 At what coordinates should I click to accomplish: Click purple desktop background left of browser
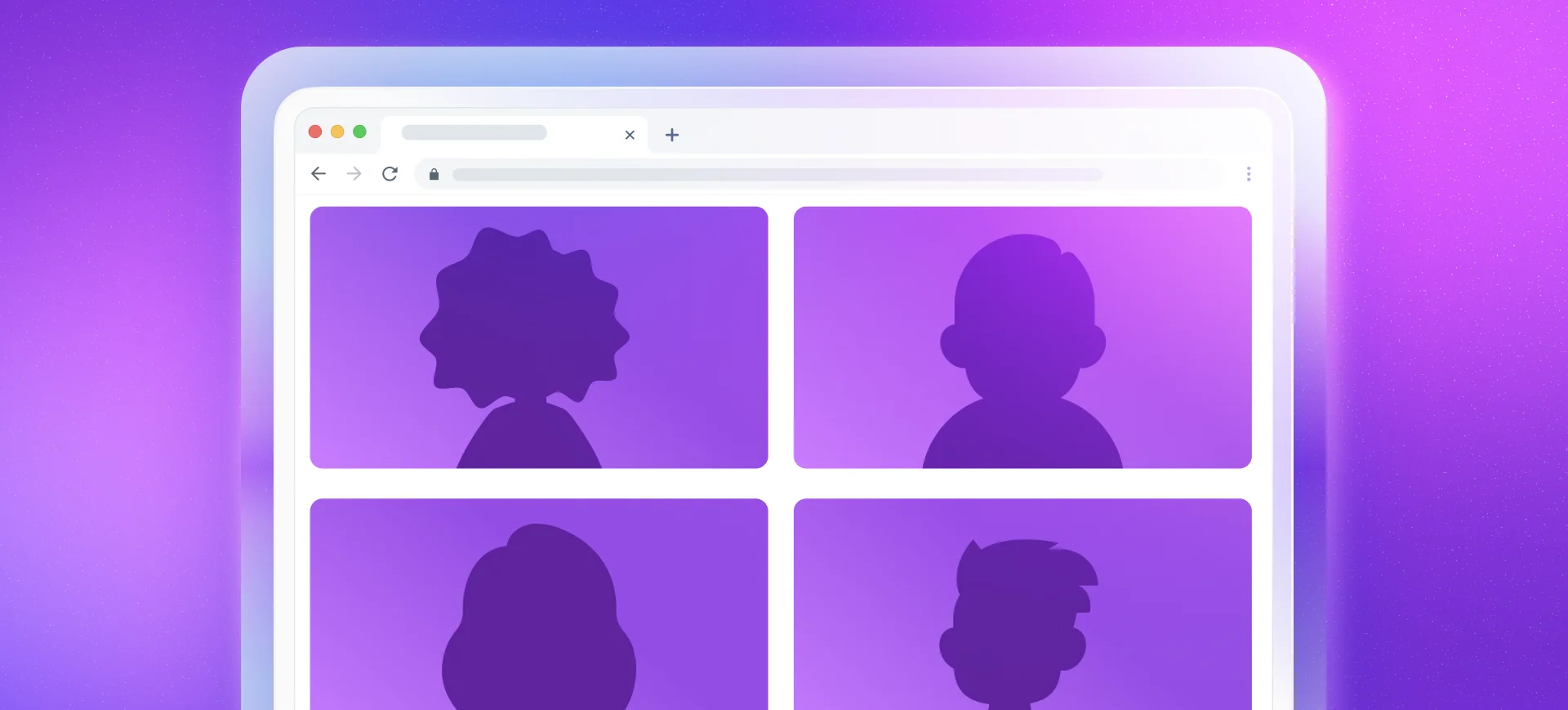(122, 368)
